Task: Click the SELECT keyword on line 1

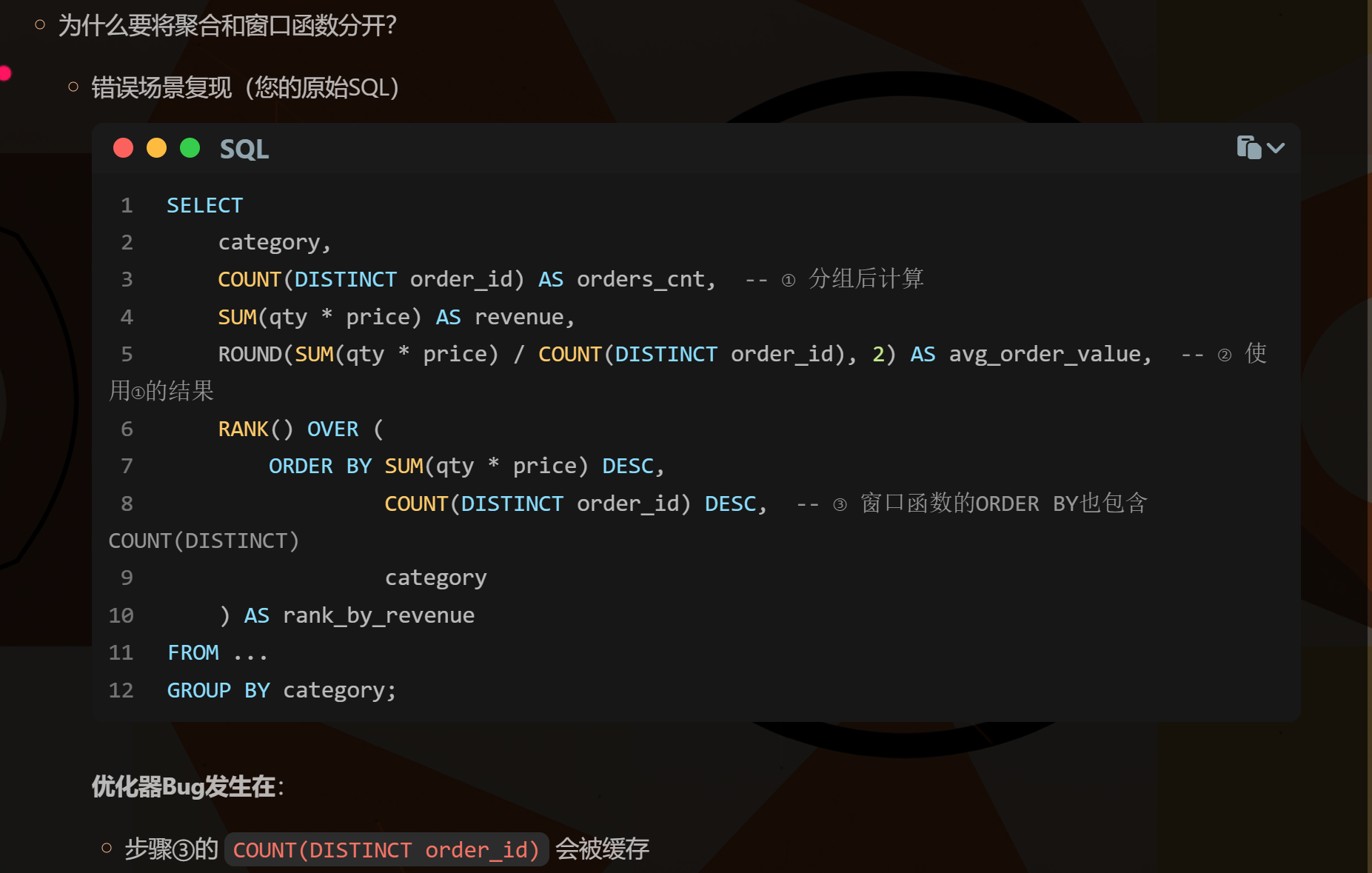Action: pos(205,205)
